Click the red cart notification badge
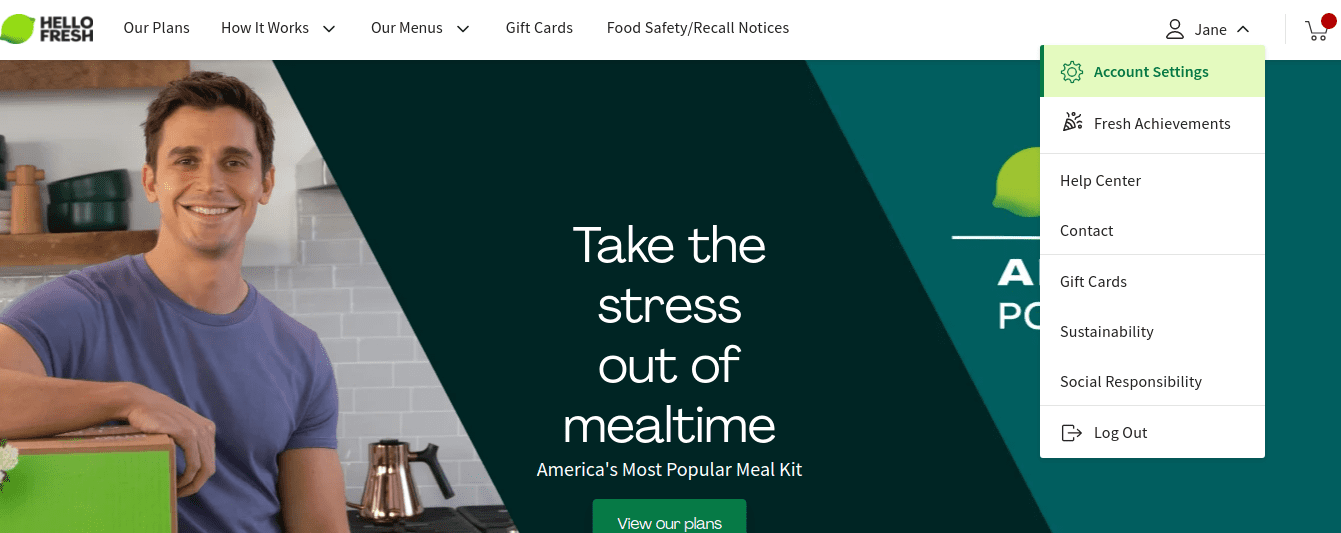 (1328, 21)
